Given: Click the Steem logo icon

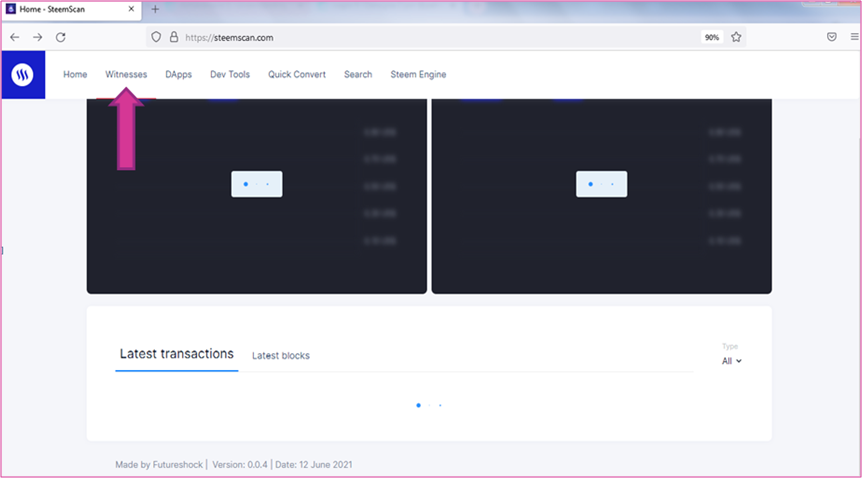Looking at the screenshot, I should pyautogui.click(x=23, y=75).
